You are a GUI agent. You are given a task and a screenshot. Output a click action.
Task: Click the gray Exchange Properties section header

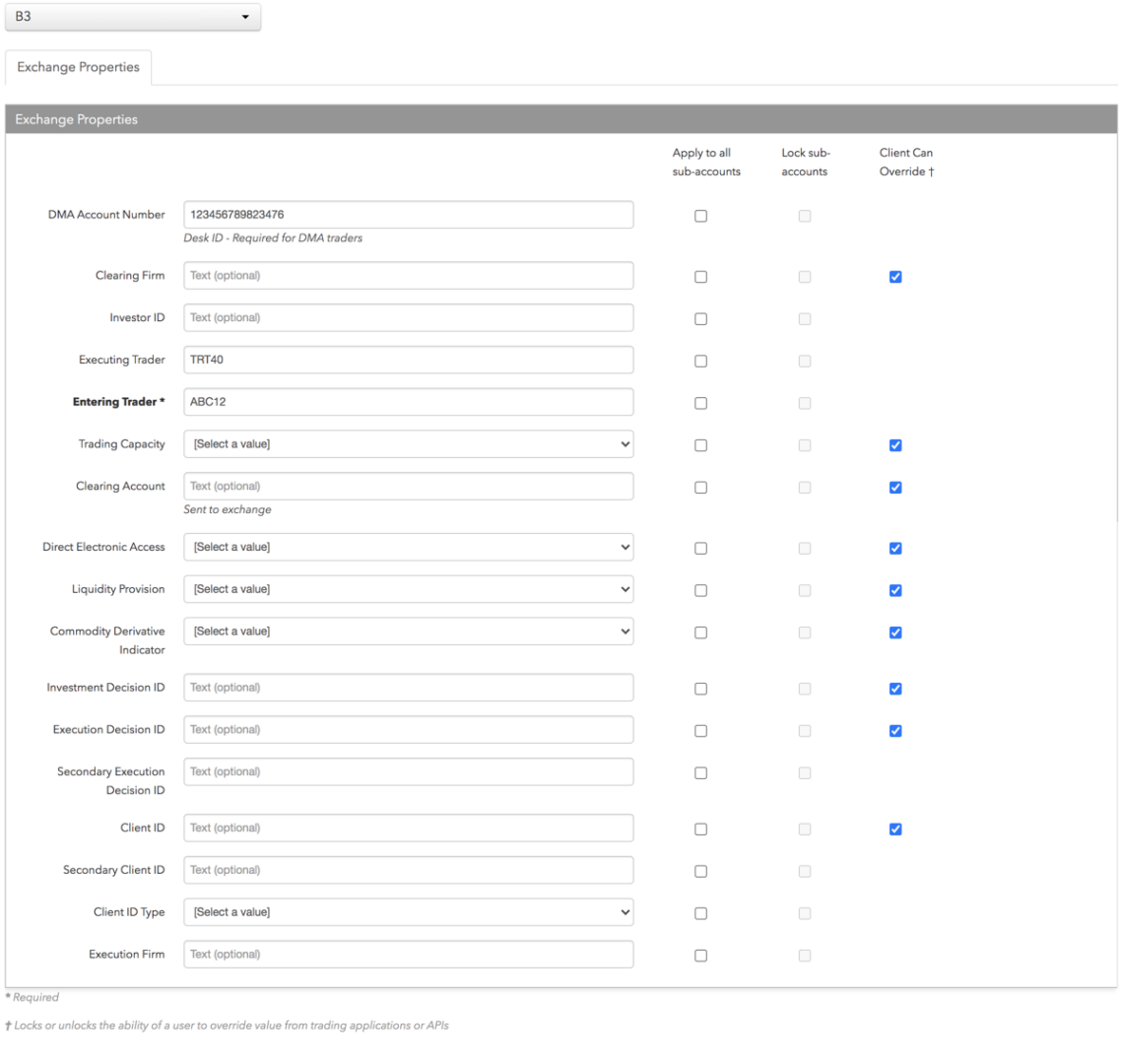[561, 119]
